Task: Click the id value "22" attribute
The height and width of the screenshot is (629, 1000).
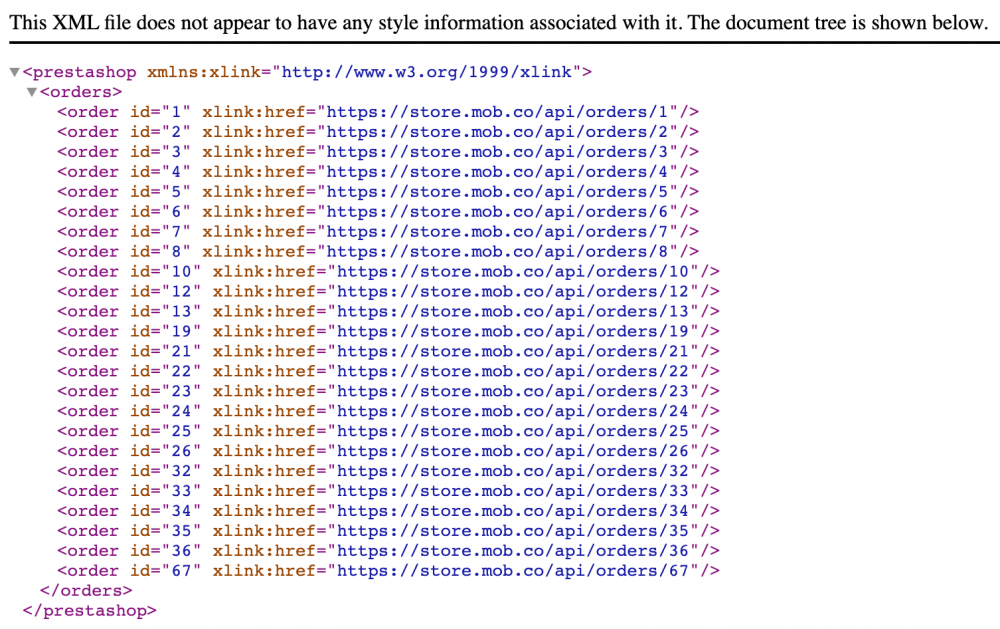Action: pyautogui.click(x=183, y=371)
